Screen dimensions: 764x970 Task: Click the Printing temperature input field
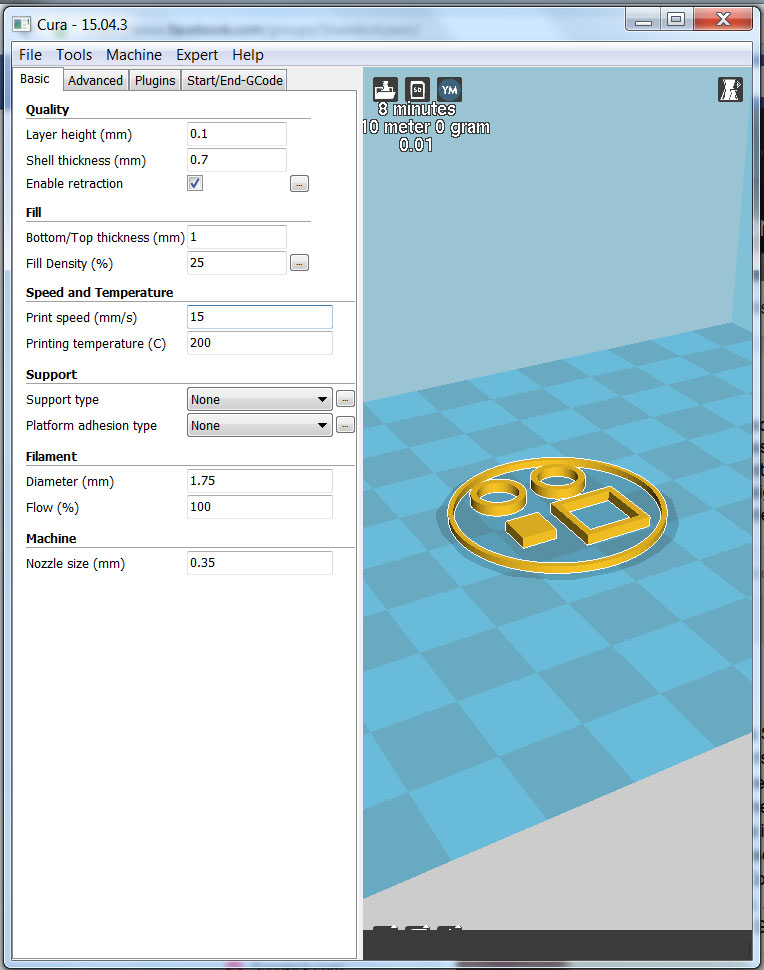(x=260, y=343)
